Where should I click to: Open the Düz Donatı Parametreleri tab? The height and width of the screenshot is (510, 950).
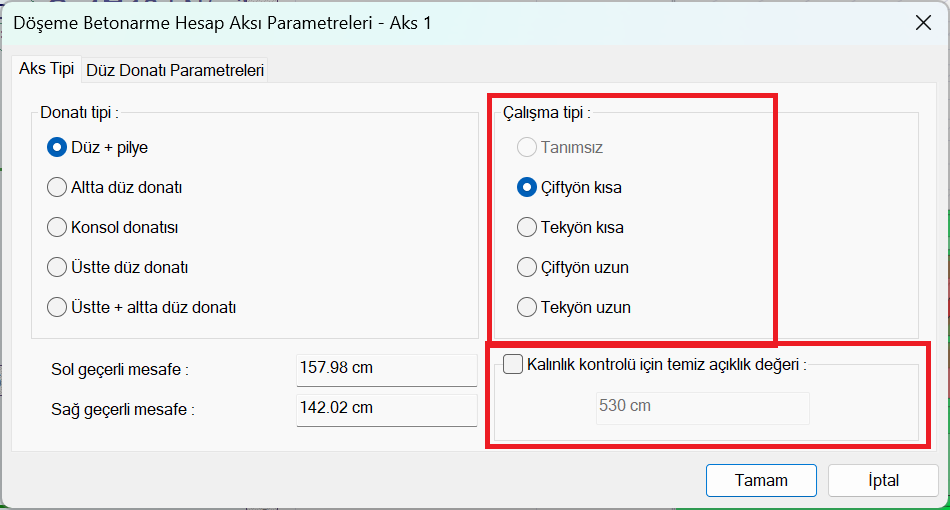175,70
